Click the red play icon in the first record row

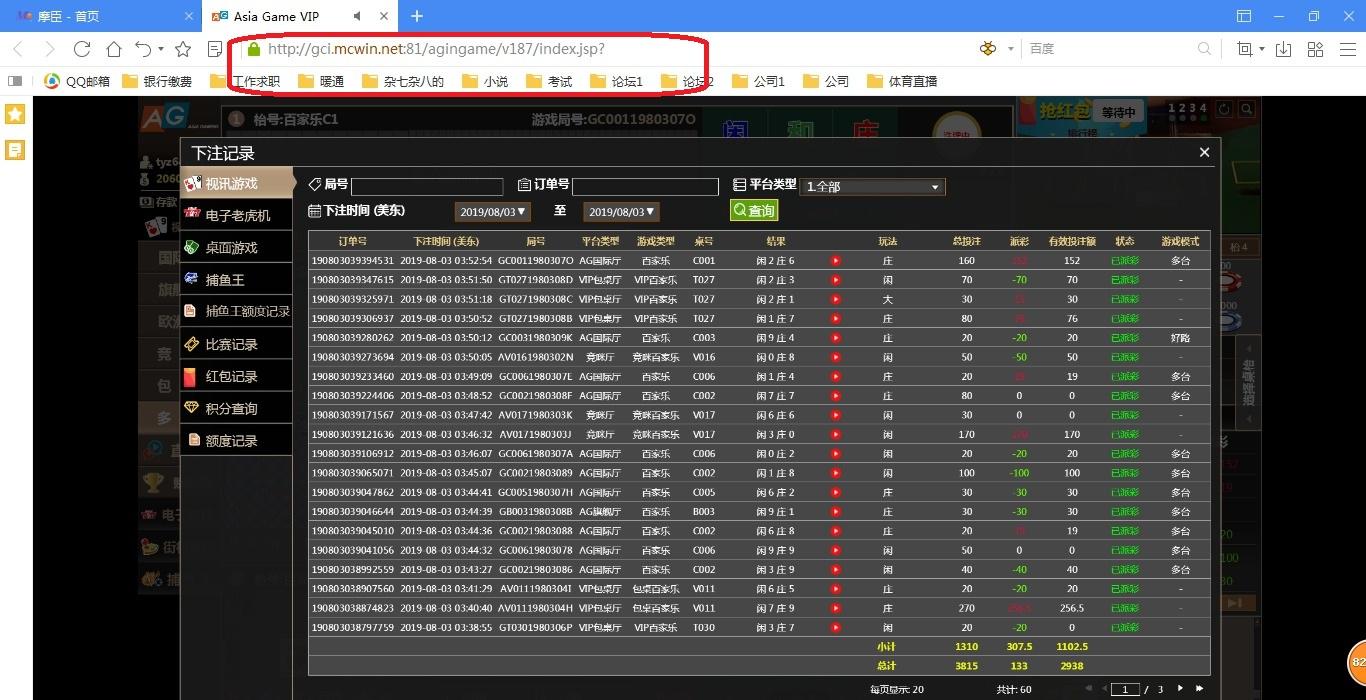[836, 261]
